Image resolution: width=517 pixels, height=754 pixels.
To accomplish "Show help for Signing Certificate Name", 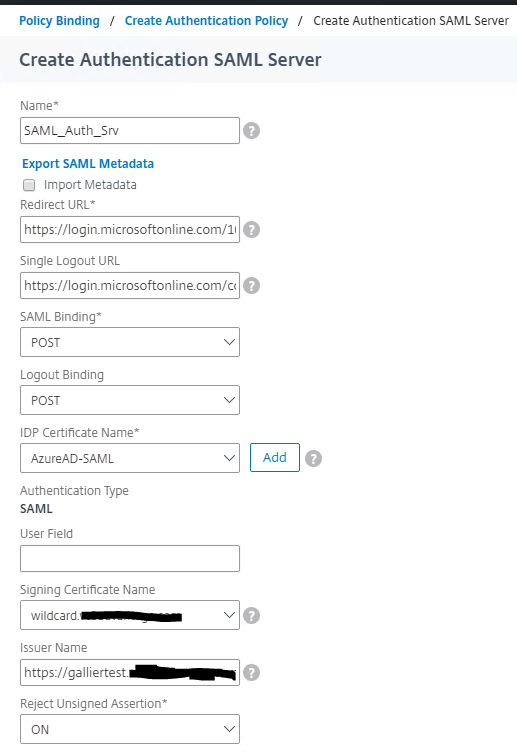I will (251, 615).
